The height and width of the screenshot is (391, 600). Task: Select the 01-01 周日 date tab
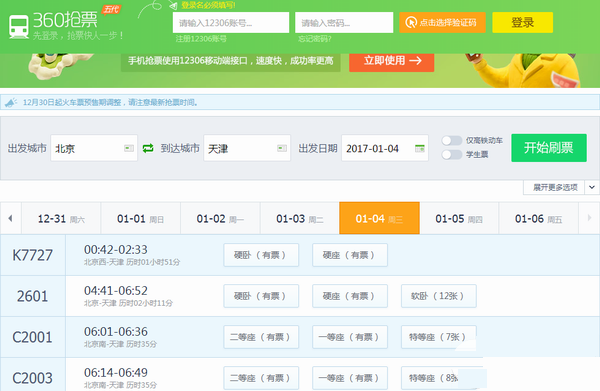tap(140, 218)
